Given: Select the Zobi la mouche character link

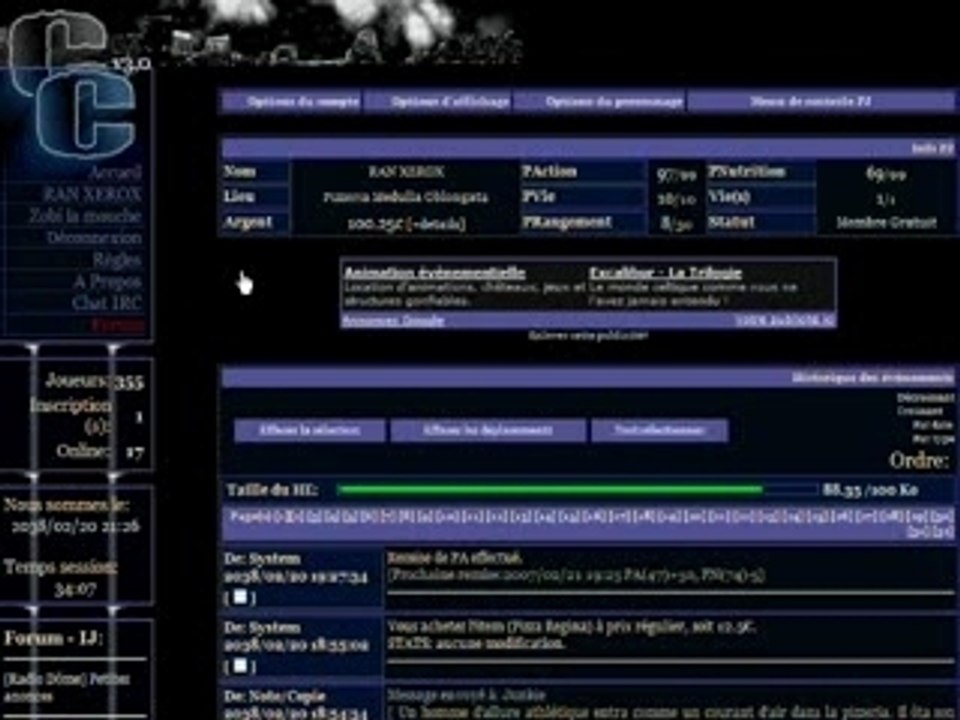Looking at the screenshot, I should 85,216.
